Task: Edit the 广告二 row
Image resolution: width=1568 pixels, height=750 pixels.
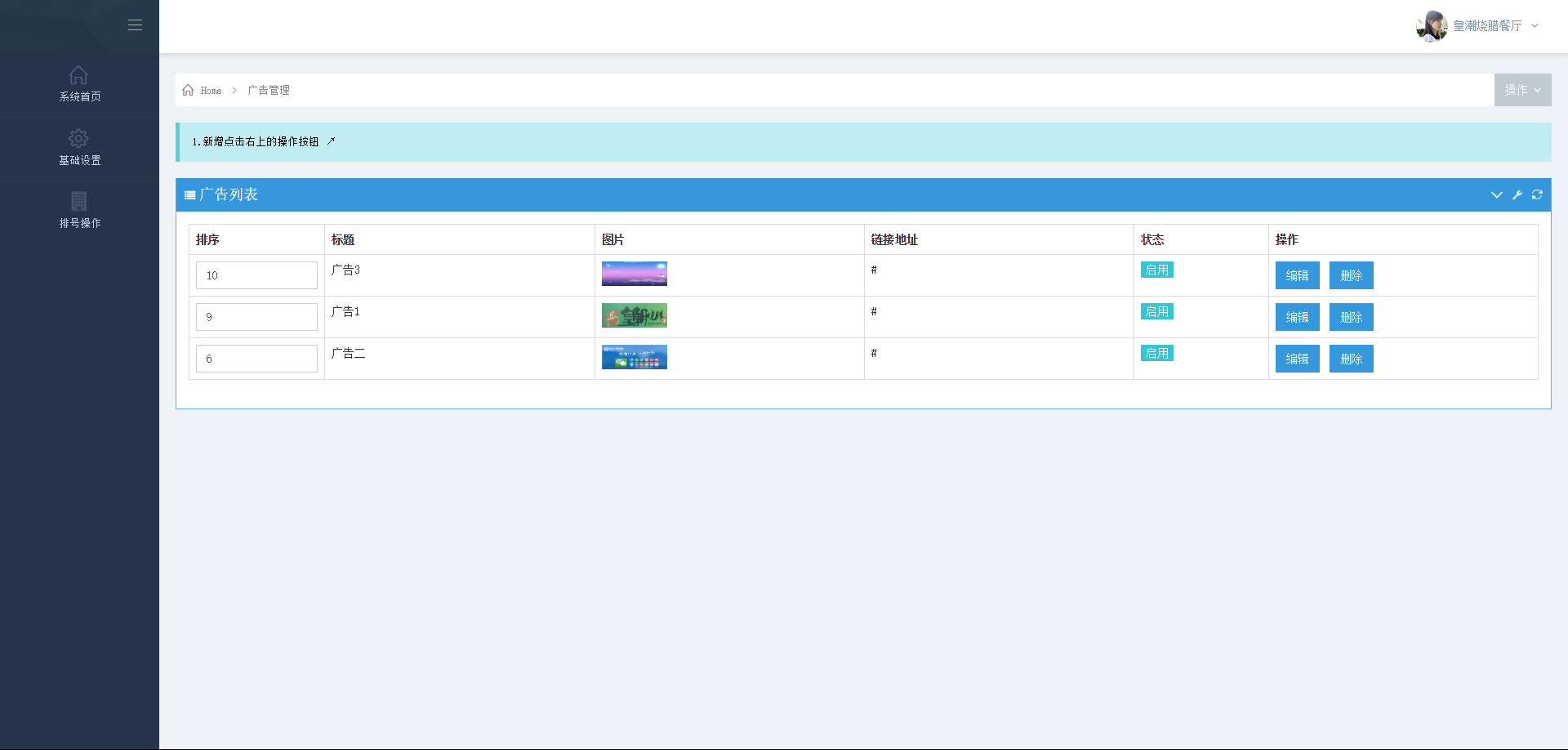Action: [1297, 359]
